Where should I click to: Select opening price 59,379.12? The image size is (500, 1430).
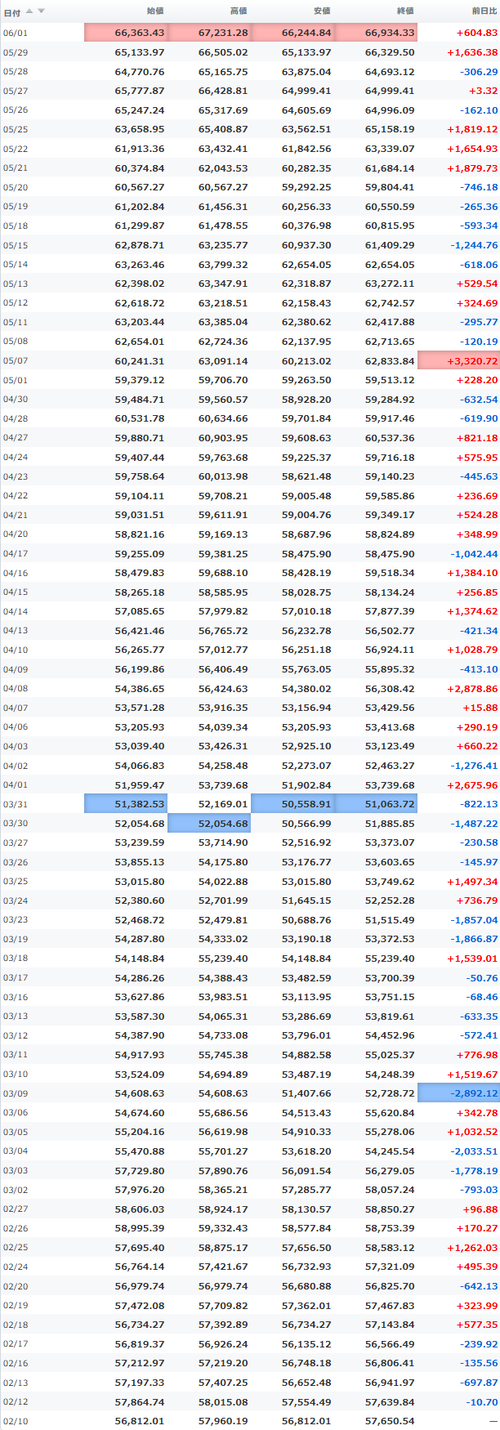click(140, 381)
